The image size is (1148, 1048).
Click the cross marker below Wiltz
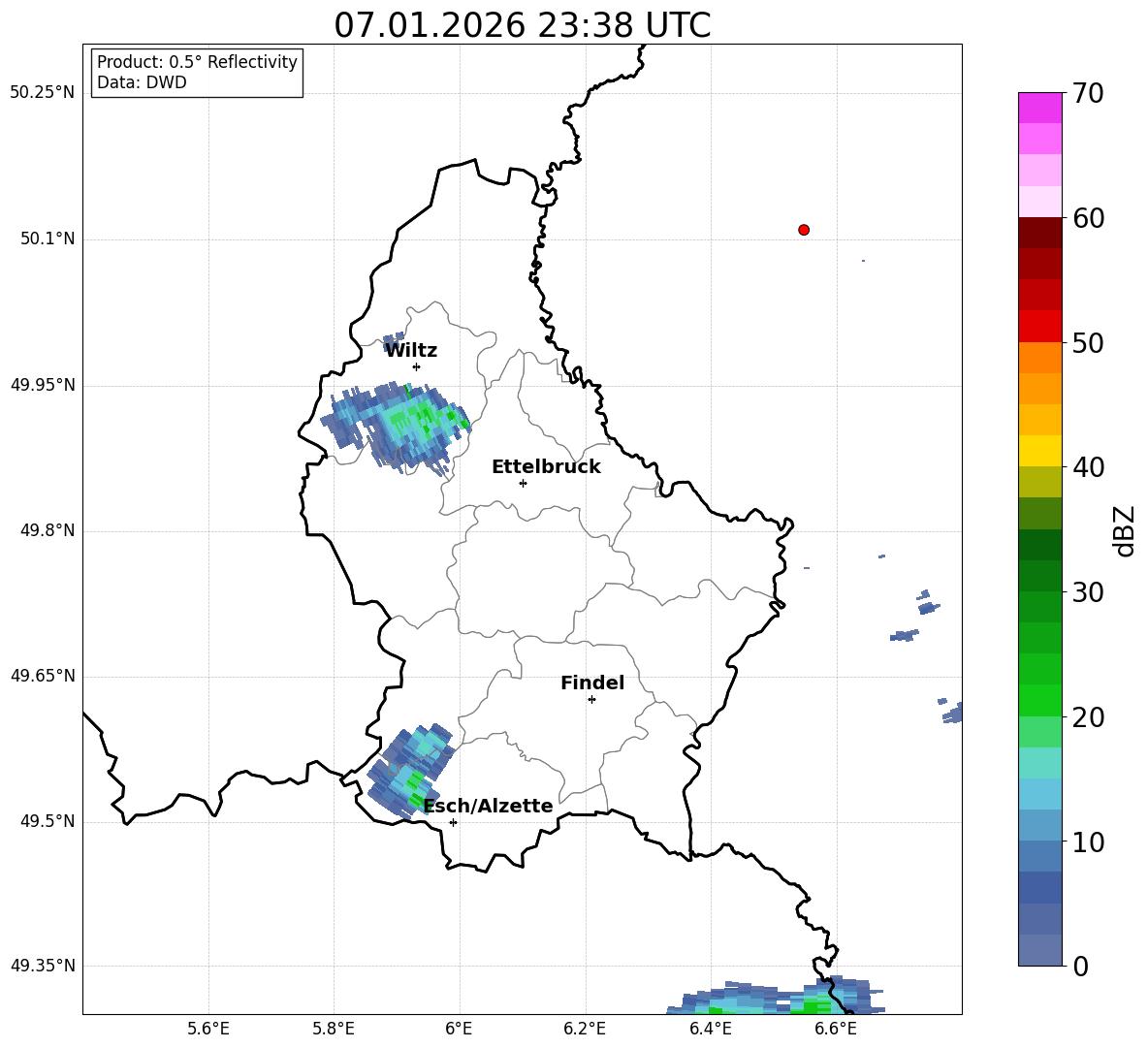tap(417, 366)
